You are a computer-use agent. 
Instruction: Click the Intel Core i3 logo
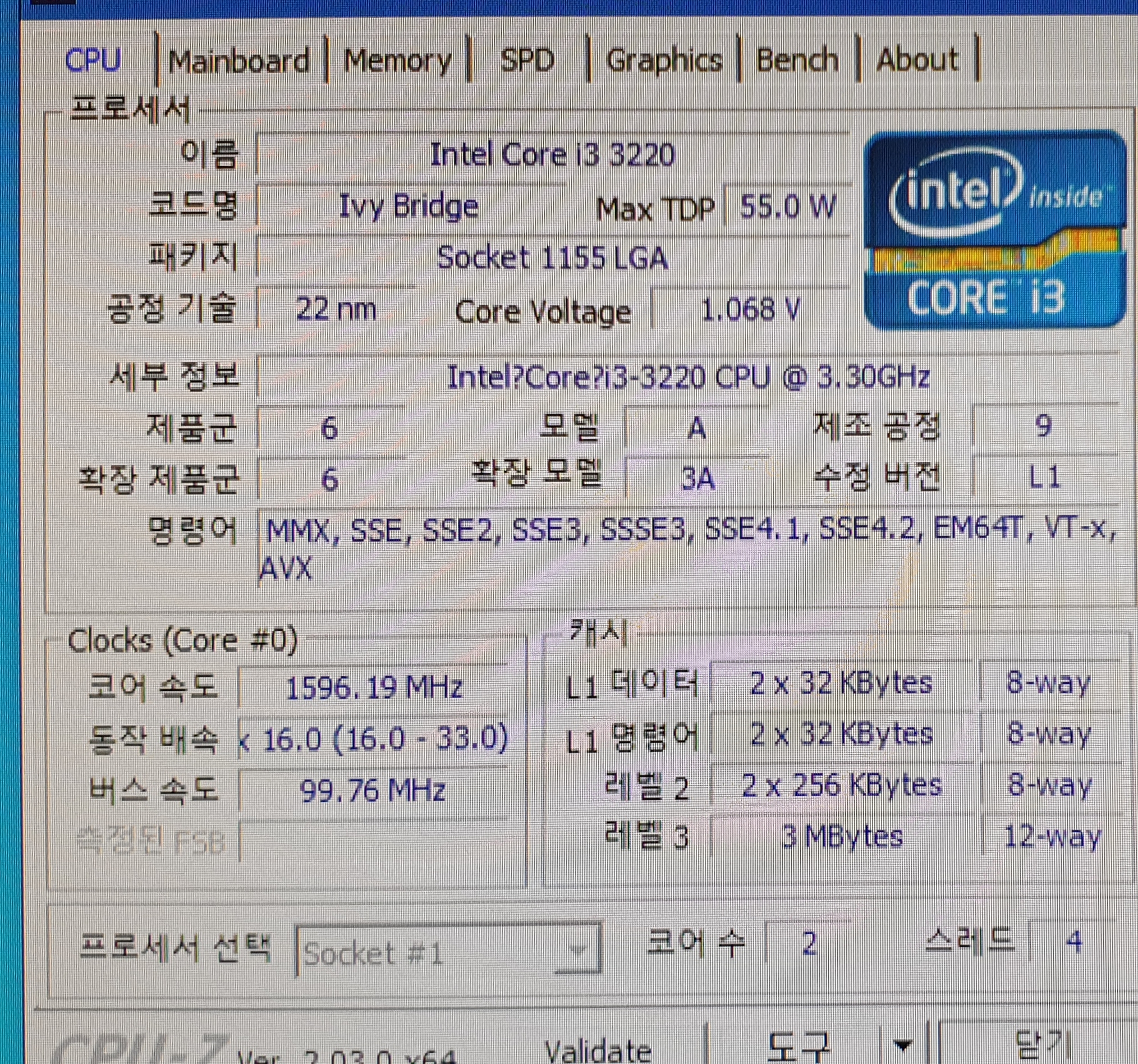[995, 230]
